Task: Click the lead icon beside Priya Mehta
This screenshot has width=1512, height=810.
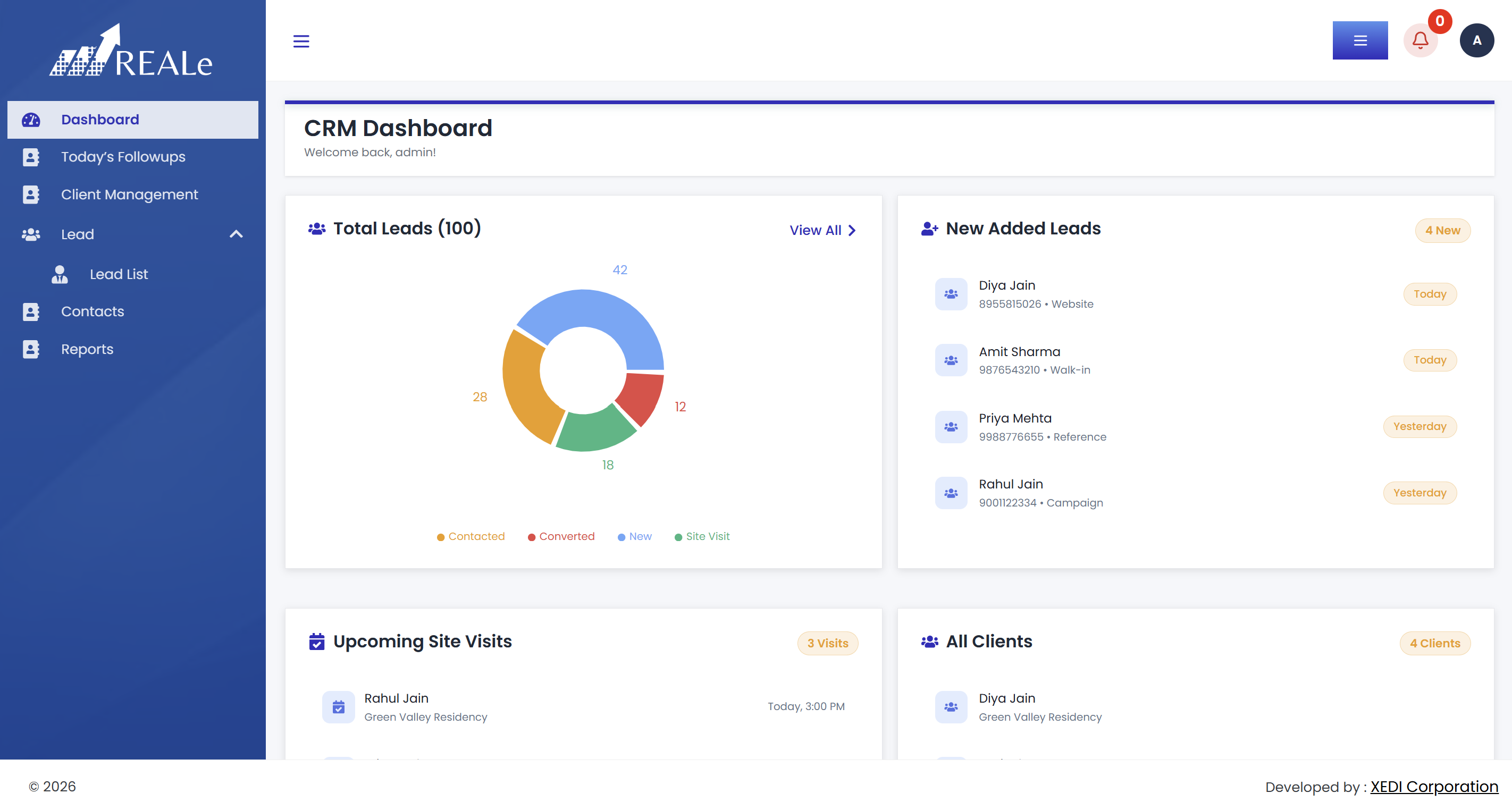Action: tap(951, 427)
